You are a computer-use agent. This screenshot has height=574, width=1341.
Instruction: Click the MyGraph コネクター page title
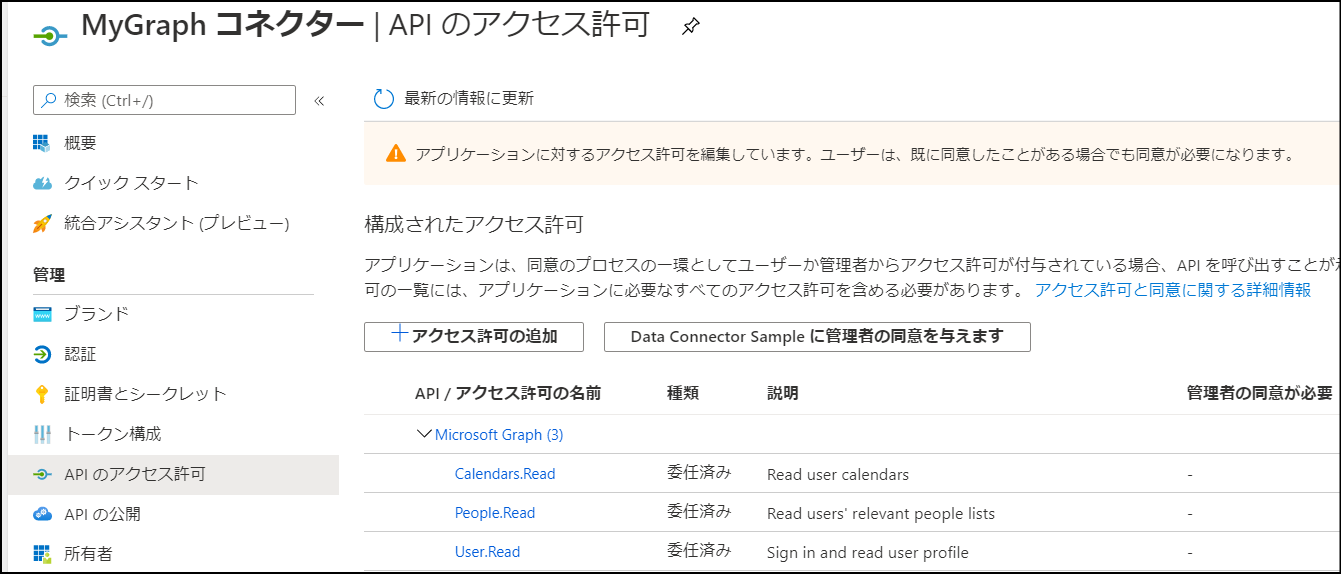point(223,26)
